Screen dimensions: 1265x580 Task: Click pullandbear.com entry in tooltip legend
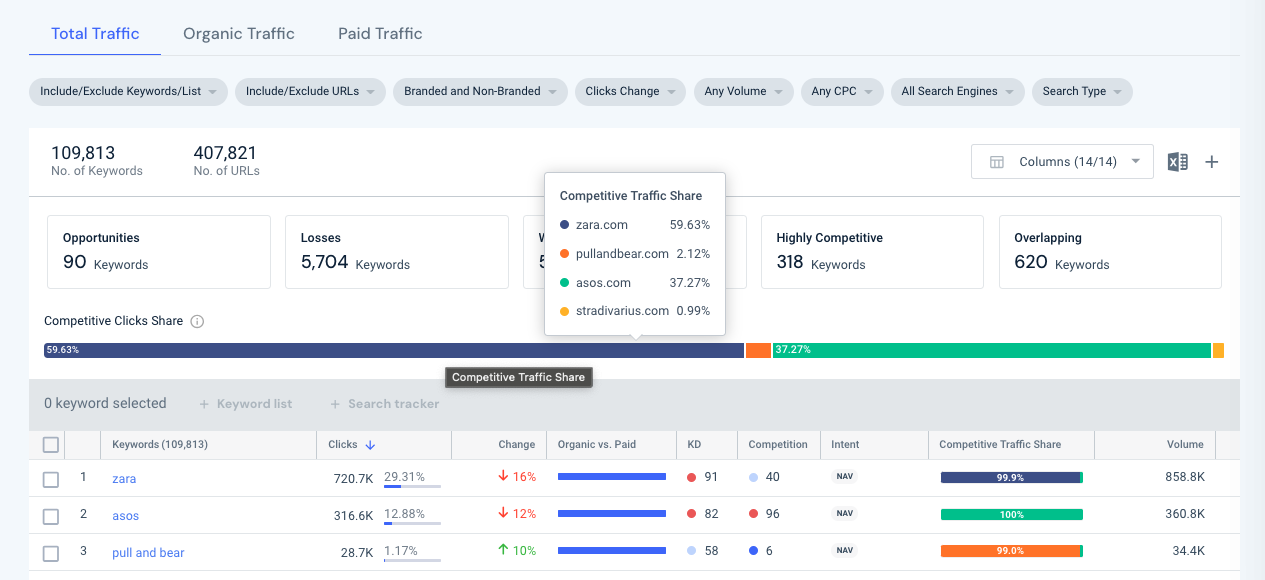(x=635, y=254)
